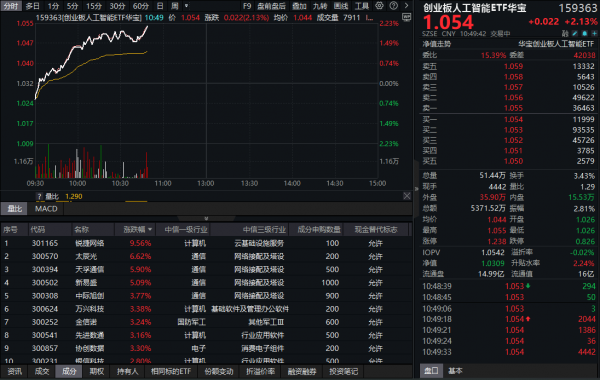600x380 pixels.
Task: Add to watchlist with plus icon
Action: 594,34
